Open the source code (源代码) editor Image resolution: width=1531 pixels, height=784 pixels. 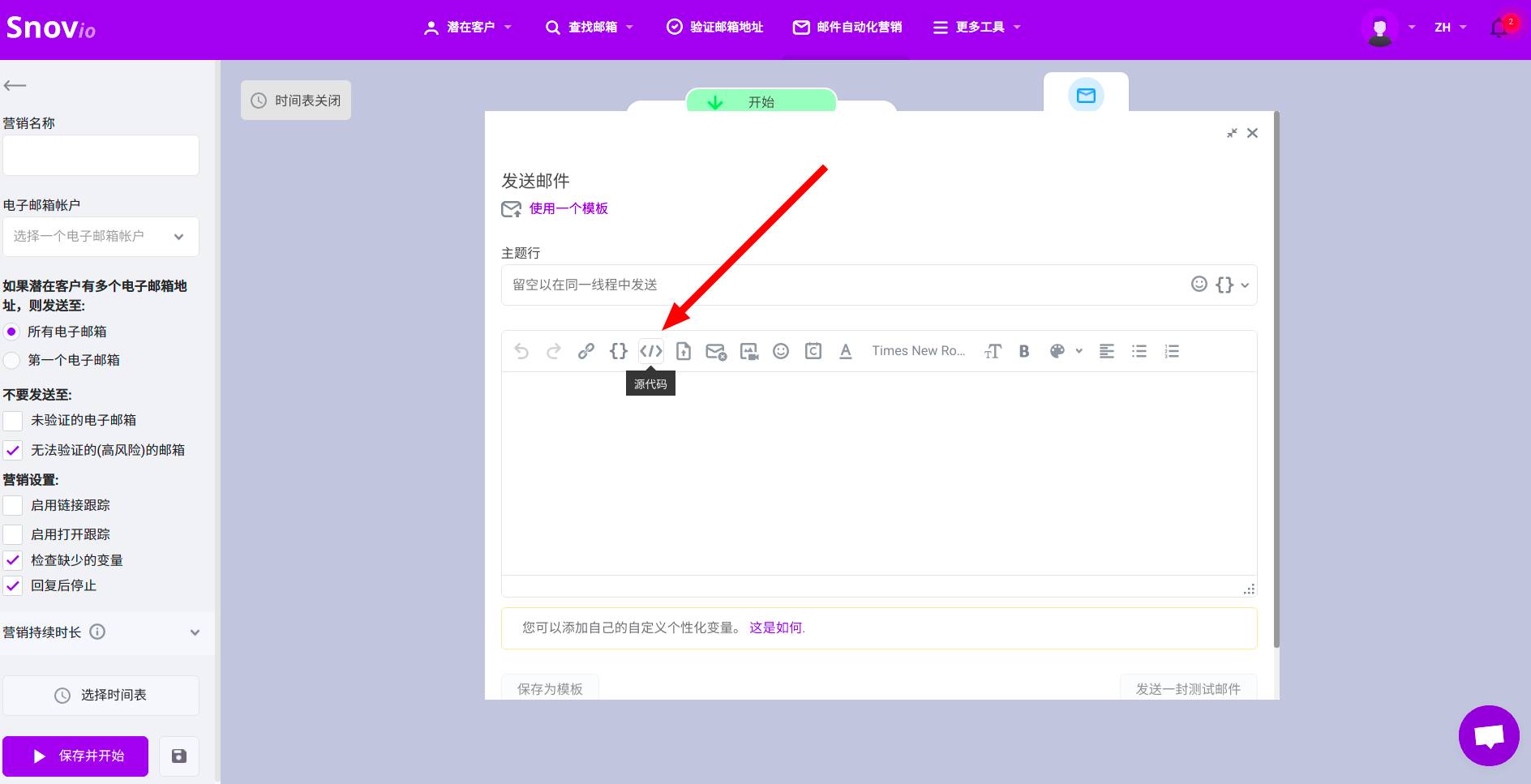(x=651, y=351)
